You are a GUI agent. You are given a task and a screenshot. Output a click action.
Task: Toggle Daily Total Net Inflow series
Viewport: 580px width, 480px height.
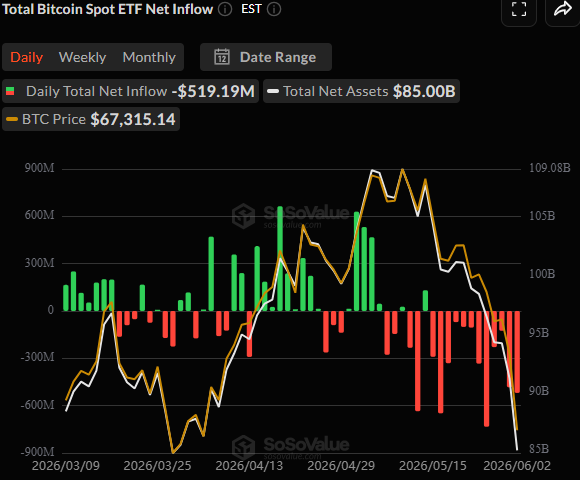pos(130,91)
